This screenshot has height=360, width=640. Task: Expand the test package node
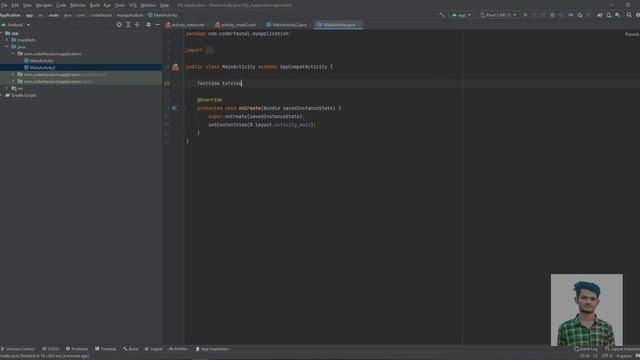pyautogui.click(x=13, y=82)
